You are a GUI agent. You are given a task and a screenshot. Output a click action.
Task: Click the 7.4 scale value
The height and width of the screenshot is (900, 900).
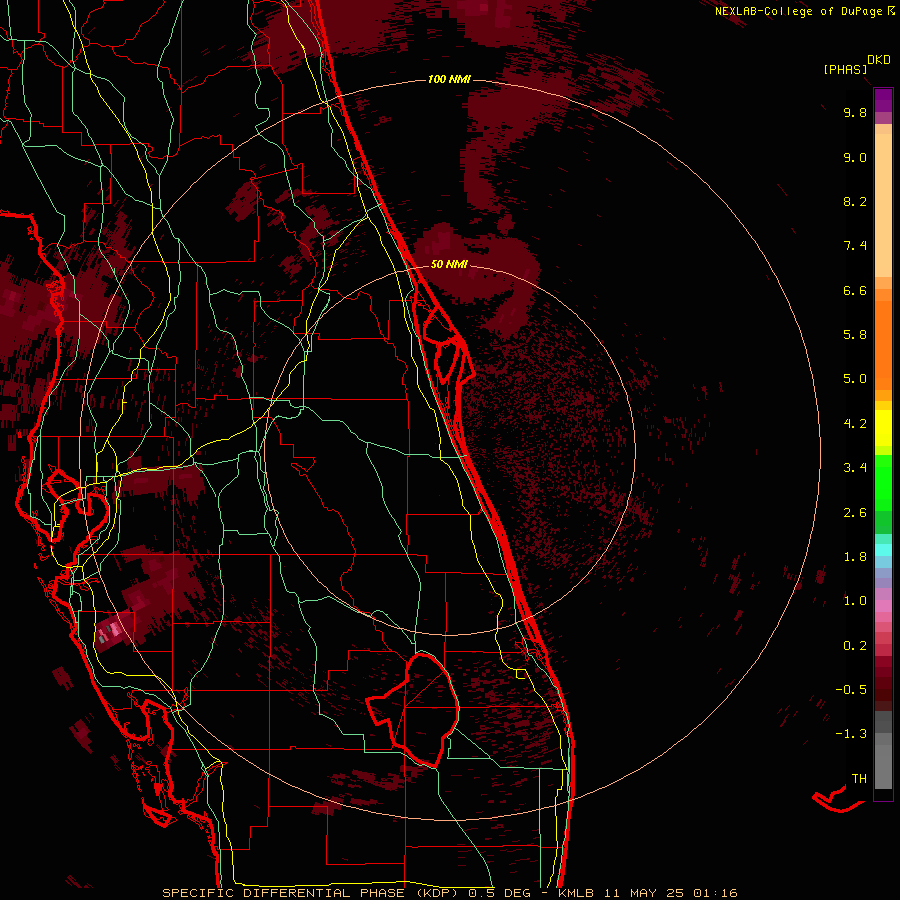pyautogui.click(x=855, y=246)
